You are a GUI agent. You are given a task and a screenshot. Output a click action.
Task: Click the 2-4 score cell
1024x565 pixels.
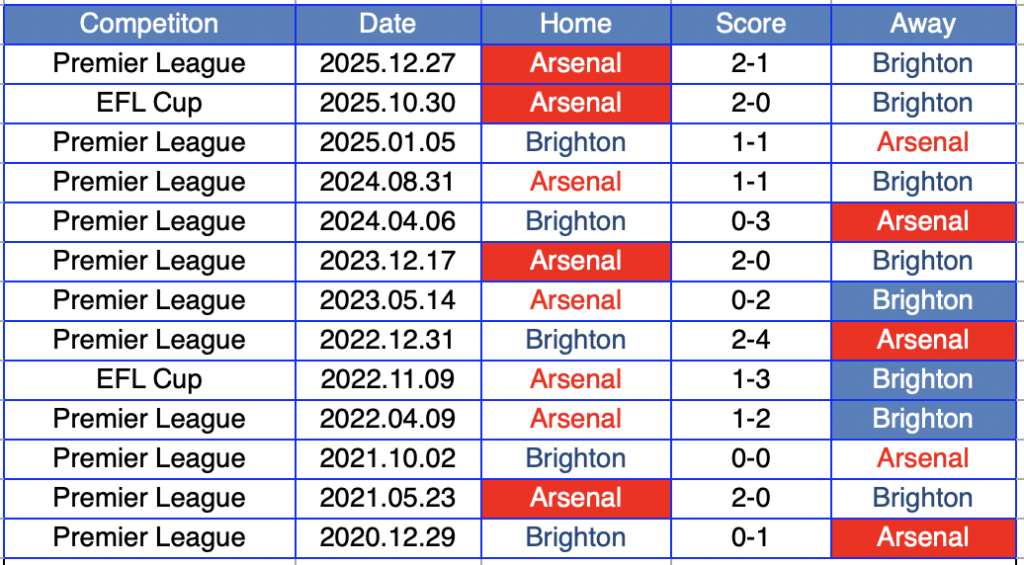(750, 340)
